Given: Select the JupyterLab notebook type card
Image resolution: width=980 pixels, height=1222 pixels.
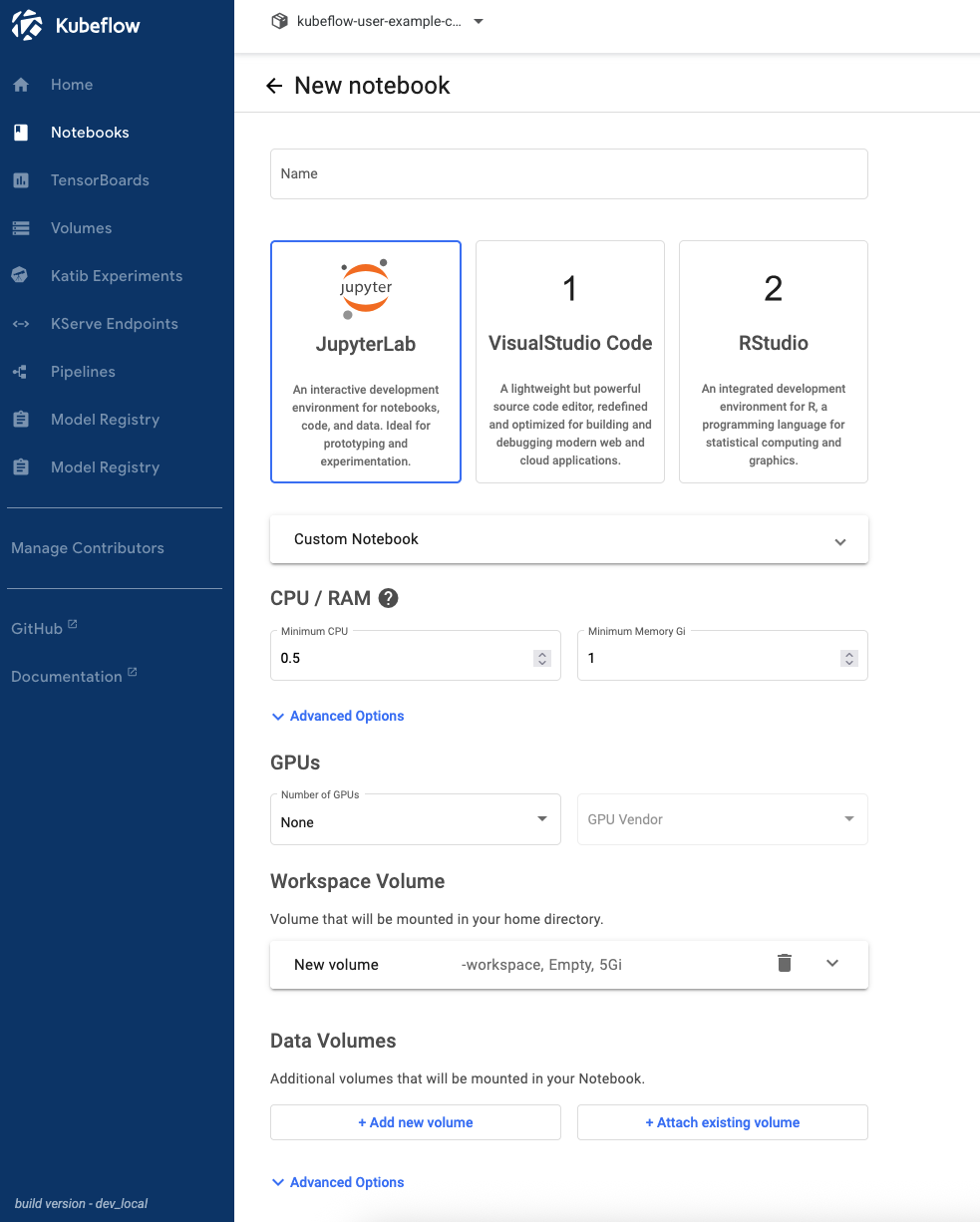Looking at the screenshot, I should point(366,362).
